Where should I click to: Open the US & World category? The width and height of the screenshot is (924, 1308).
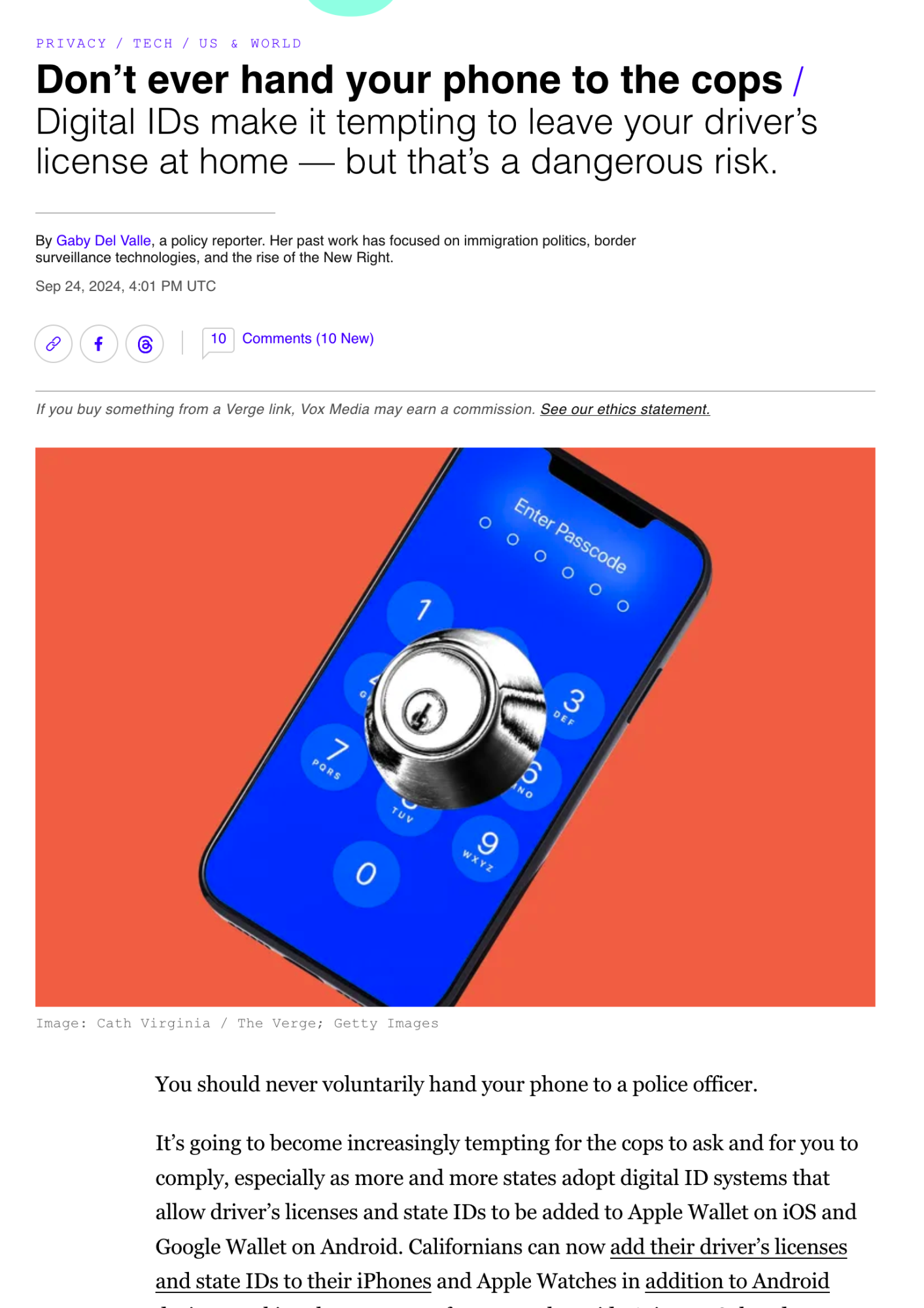coord(250,43)
